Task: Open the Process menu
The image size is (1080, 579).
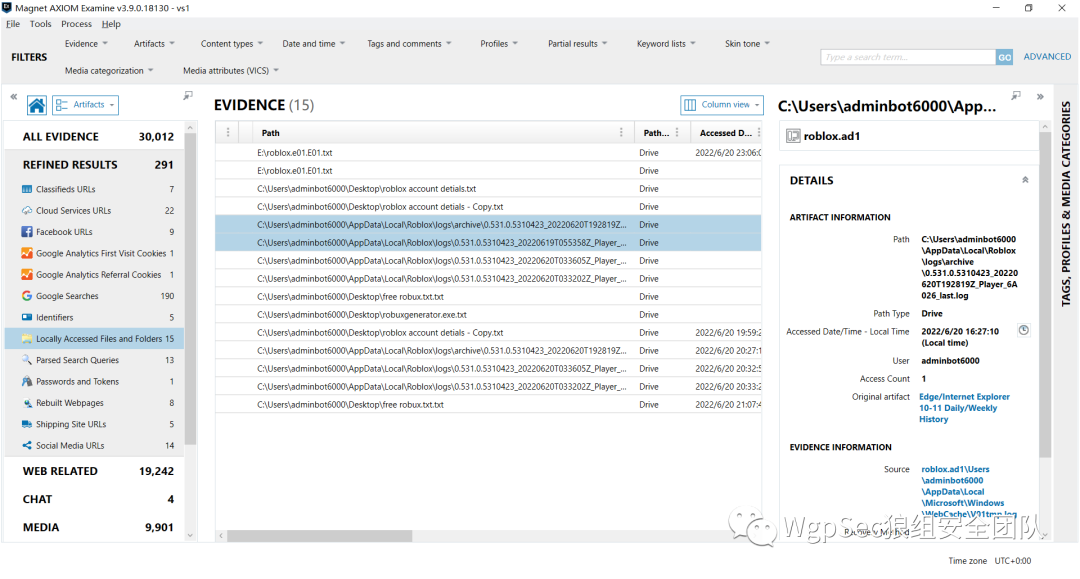Action: tap(76, 24)
